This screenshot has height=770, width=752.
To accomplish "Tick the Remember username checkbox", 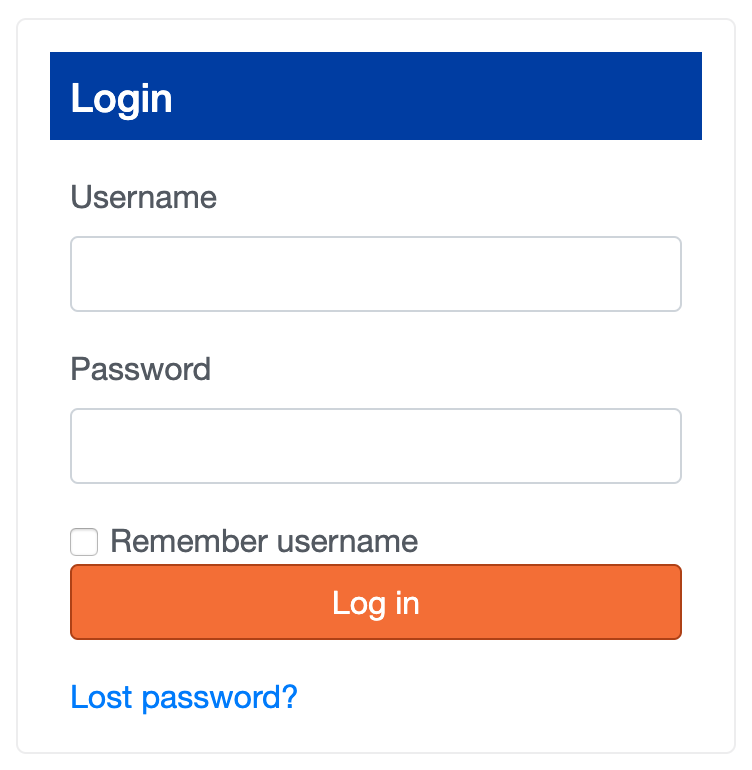I will pyautogui.click(x=84, y=542).
